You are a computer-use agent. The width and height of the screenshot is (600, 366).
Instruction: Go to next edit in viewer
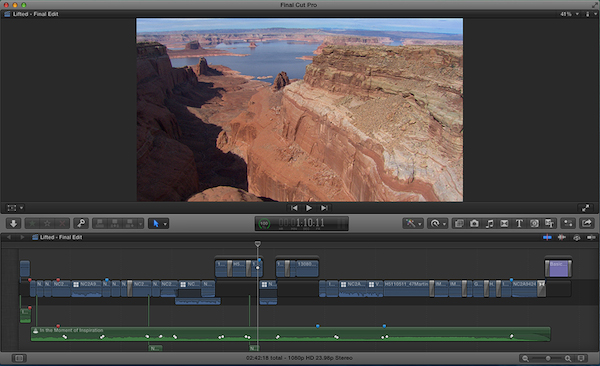pos(324,208)
